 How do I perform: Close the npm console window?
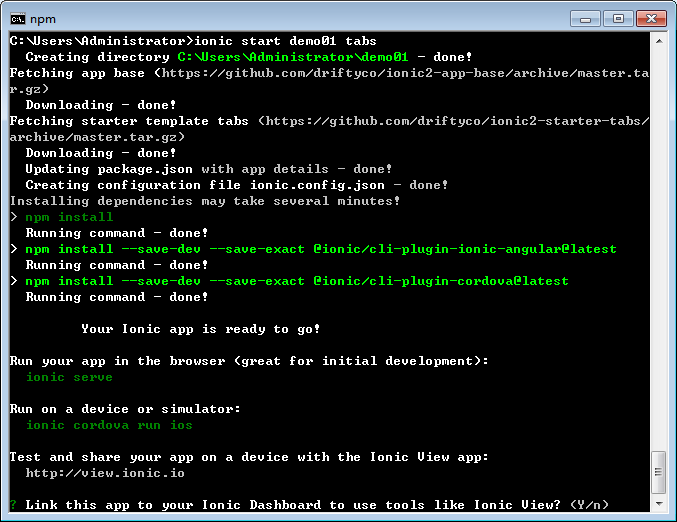point(651,19)
